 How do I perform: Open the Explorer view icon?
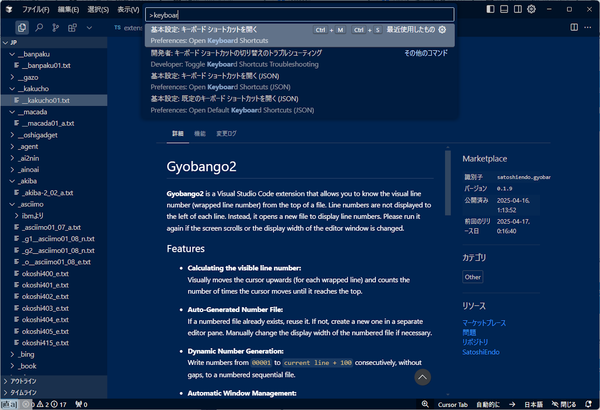coord(22,28)
